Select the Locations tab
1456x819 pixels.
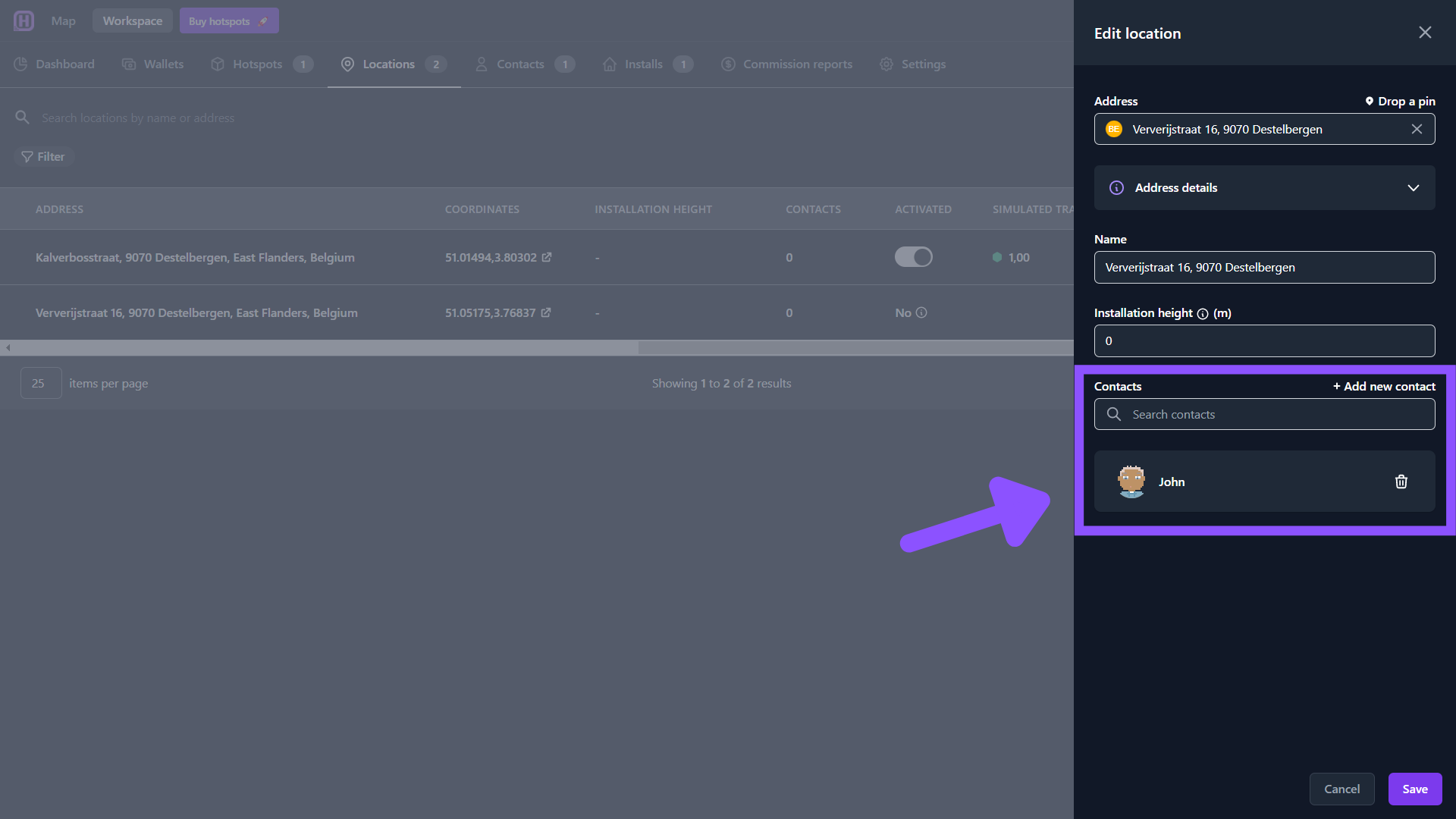point(394,64)
